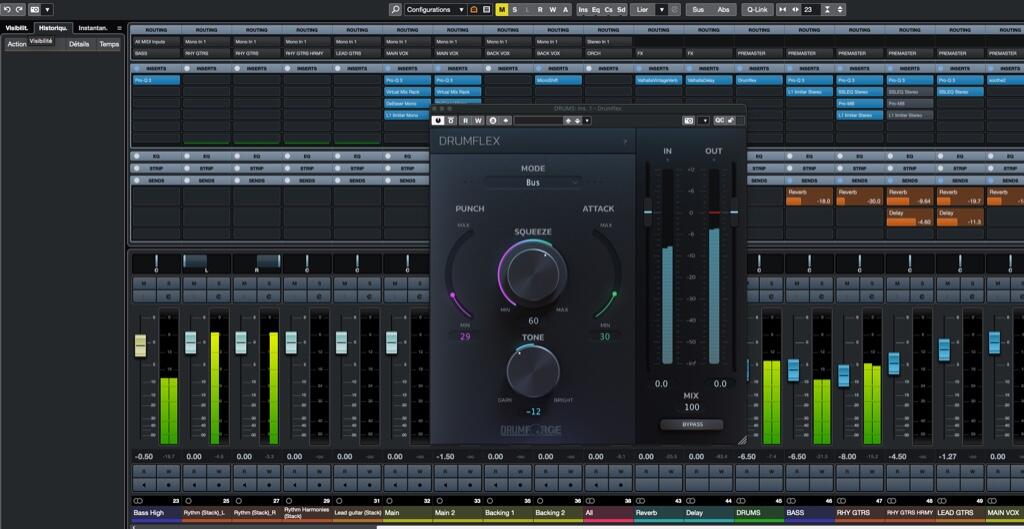Viewport: 1024px width, 529px height.
Task: Toggle Inserts section bypass on first channel
Action: click(137, 68)
